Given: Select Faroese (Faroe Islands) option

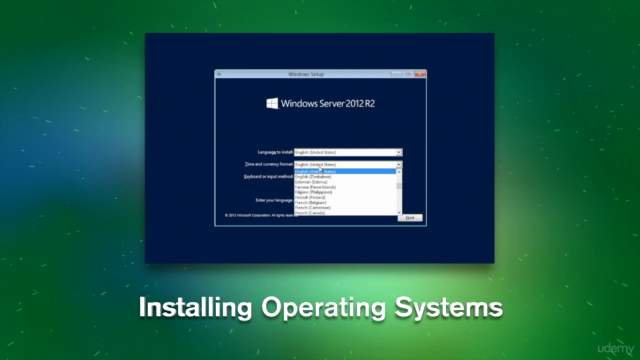Looking at the screenshot, I should pyautogui.click(x=345, y=187).
